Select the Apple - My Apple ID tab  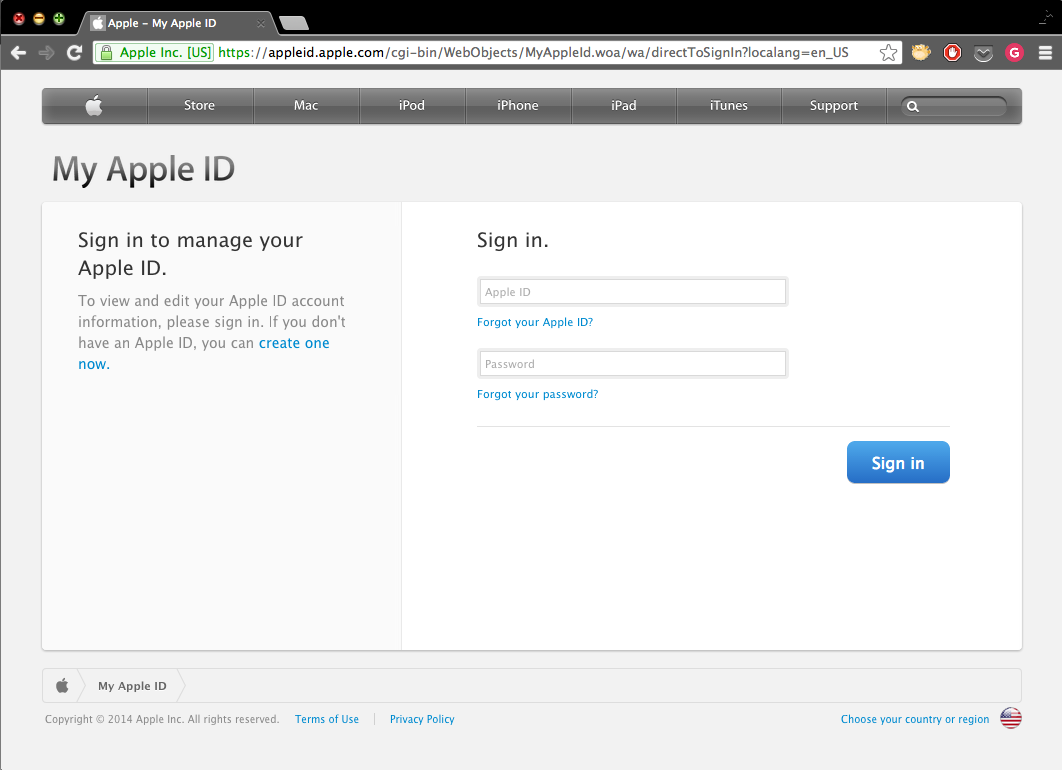click(177, 23)
